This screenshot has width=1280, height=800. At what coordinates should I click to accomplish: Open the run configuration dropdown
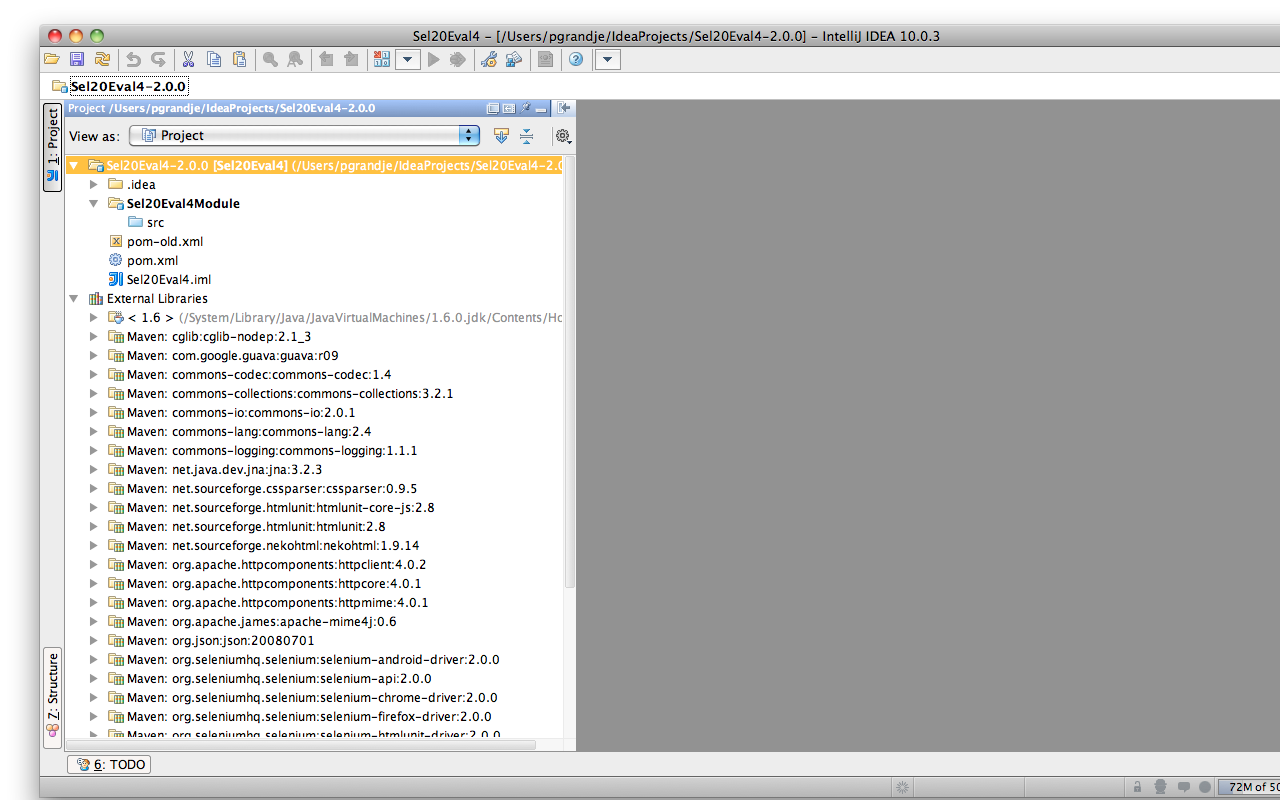(407, 60)
